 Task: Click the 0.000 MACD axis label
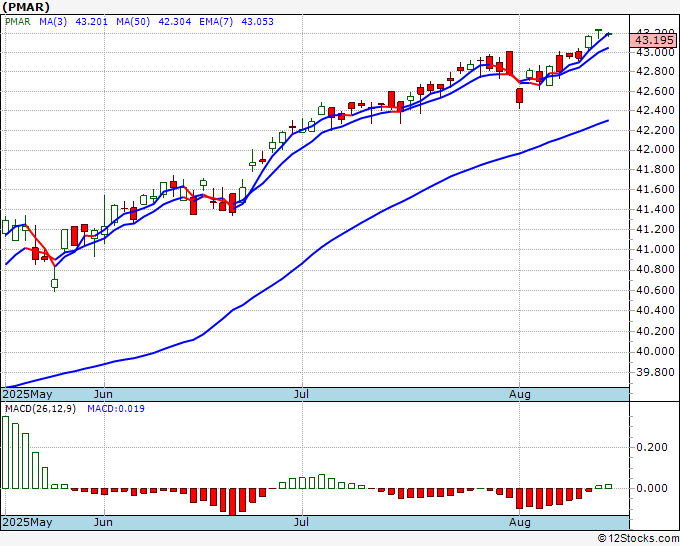[x=652, y=488]
